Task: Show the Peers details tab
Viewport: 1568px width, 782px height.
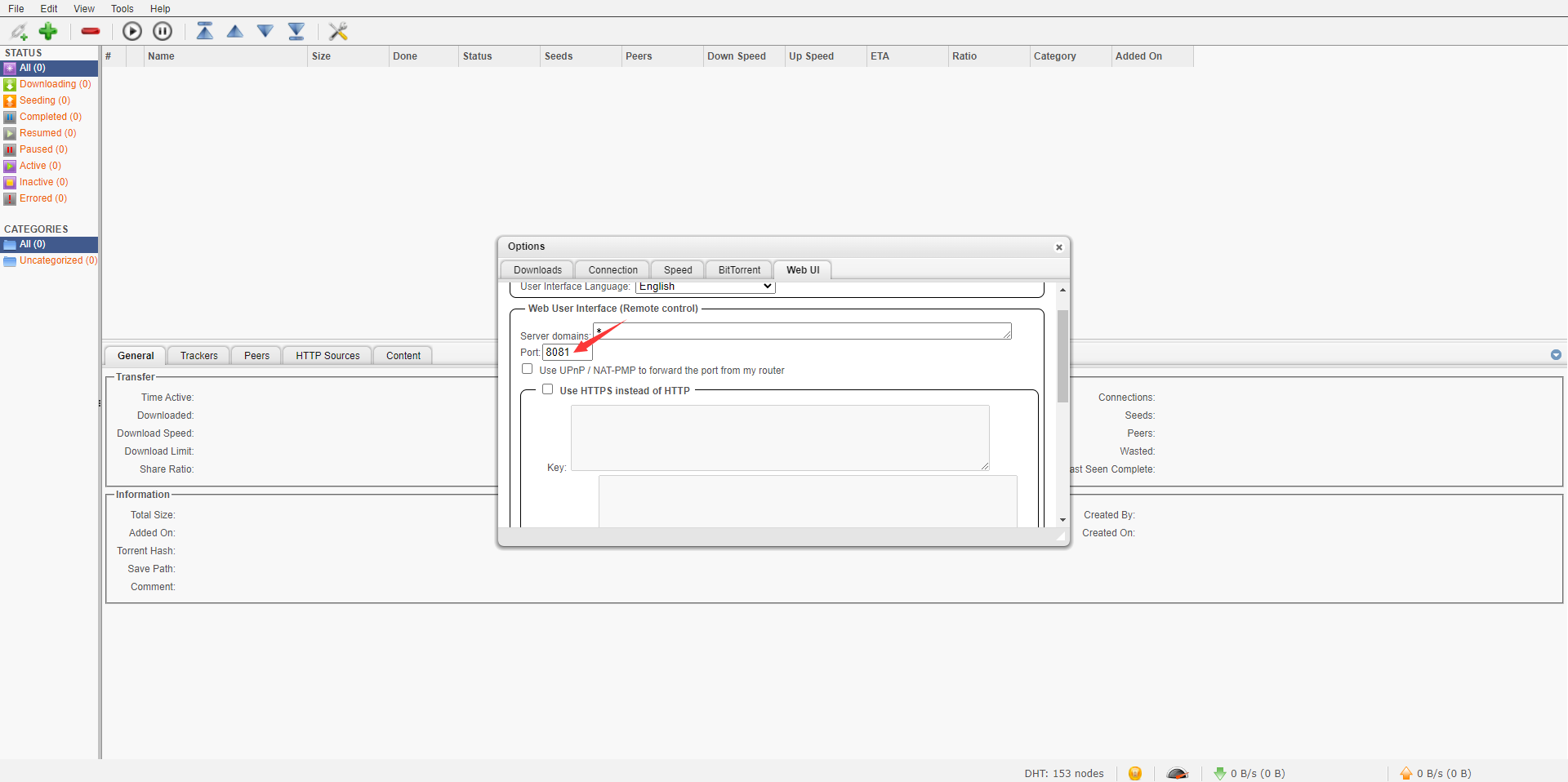Action: coord(256,356)
